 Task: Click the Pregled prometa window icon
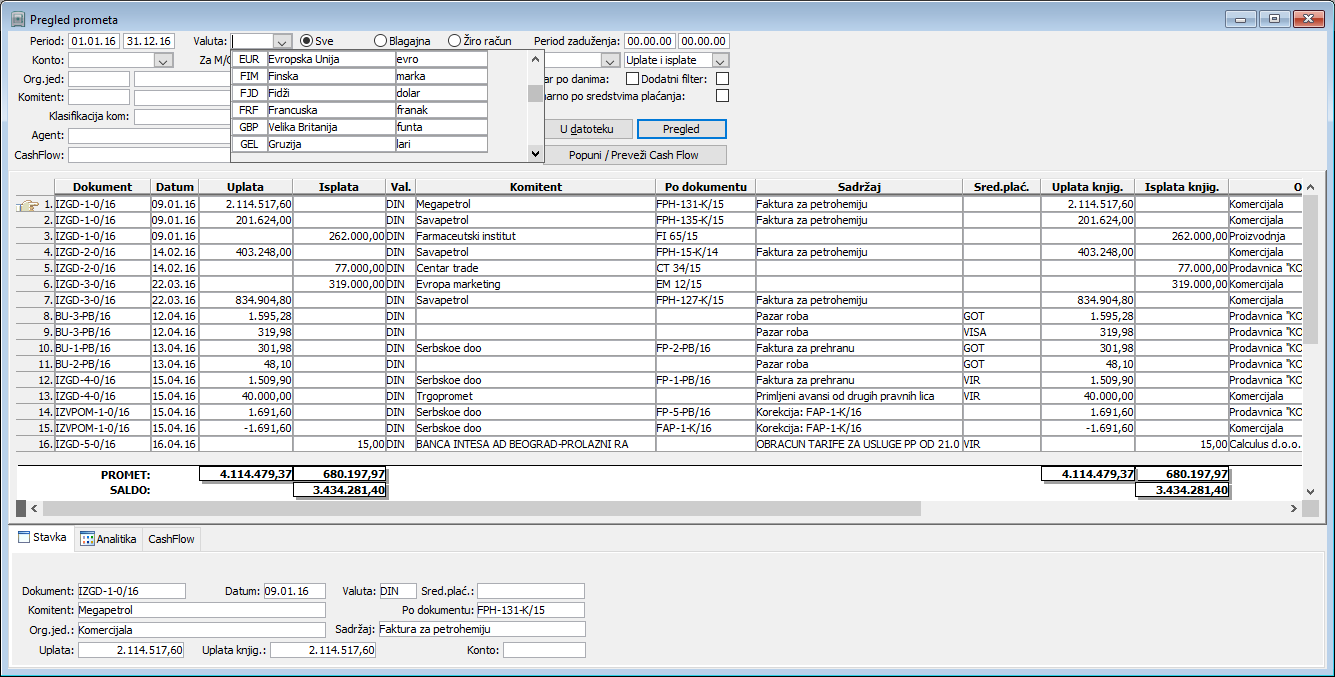point(17,19)
